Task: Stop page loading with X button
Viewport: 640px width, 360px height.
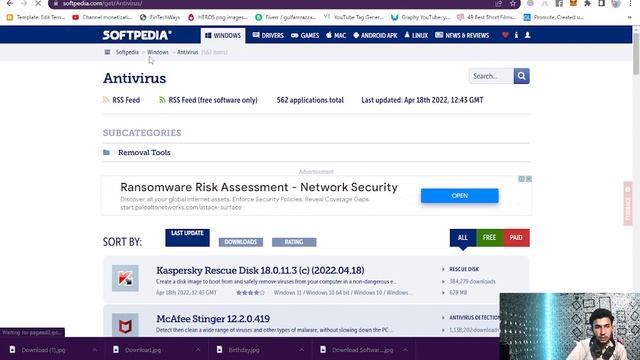Action: (38, 3)
